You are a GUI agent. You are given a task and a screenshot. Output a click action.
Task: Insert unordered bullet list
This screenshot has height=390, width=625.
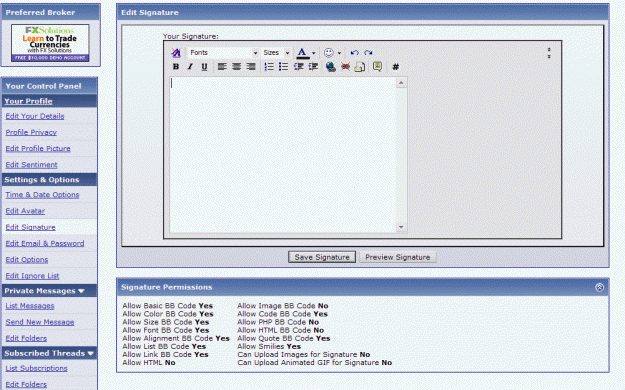(x=283, y=67)
